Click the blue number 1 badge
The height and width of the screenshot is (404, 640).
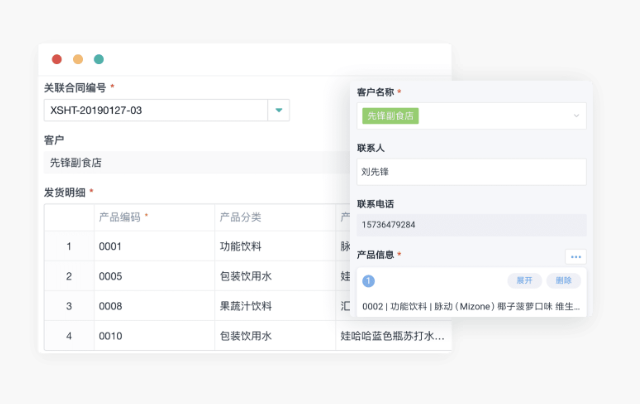[368, 281]
